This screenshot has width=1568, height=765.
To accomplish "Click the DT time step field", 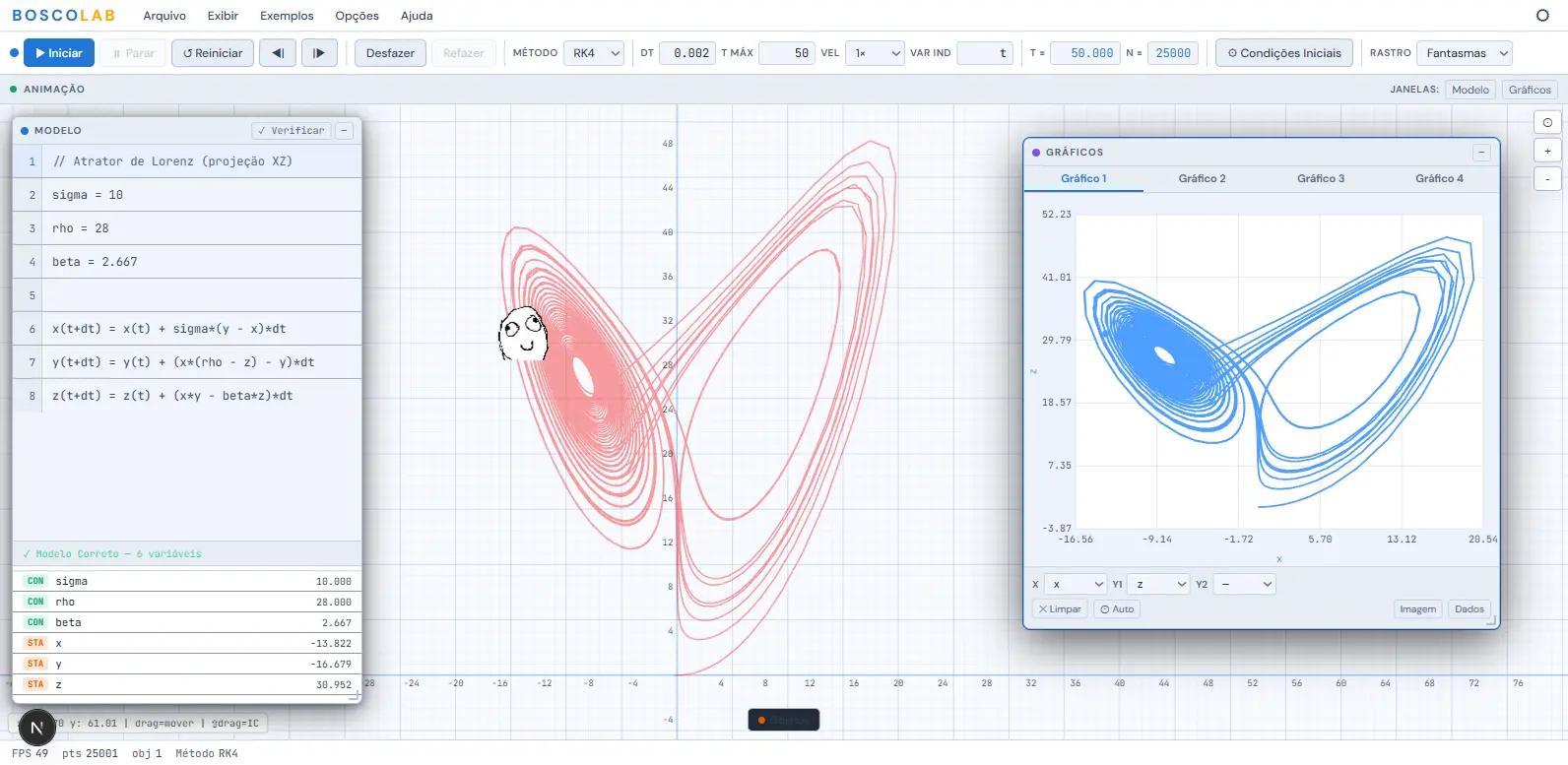I will [688, 53].
